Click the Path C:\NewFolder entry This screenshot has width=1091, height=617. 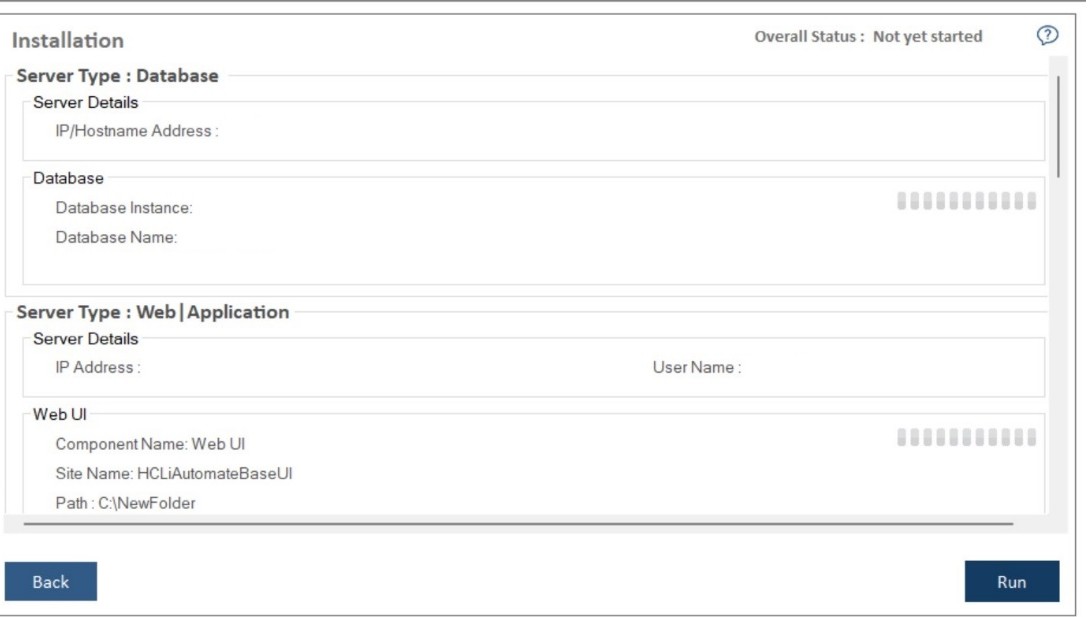[125, 503]
